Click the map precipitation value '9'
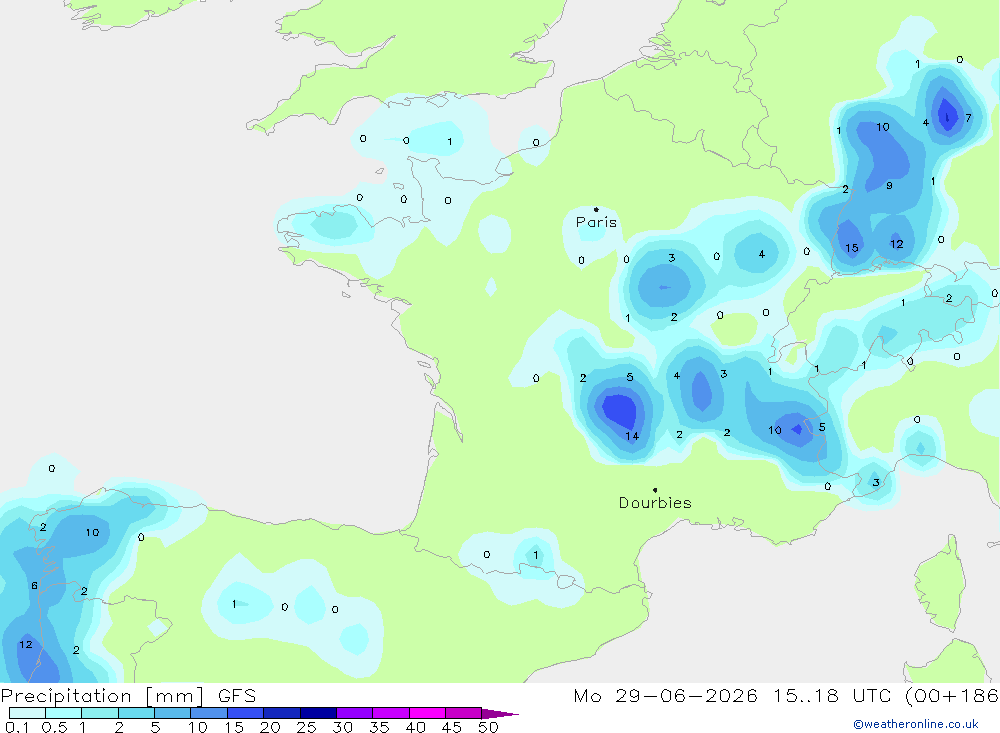The height and width of the screenshot is (733, 1000). click(889, 186)
